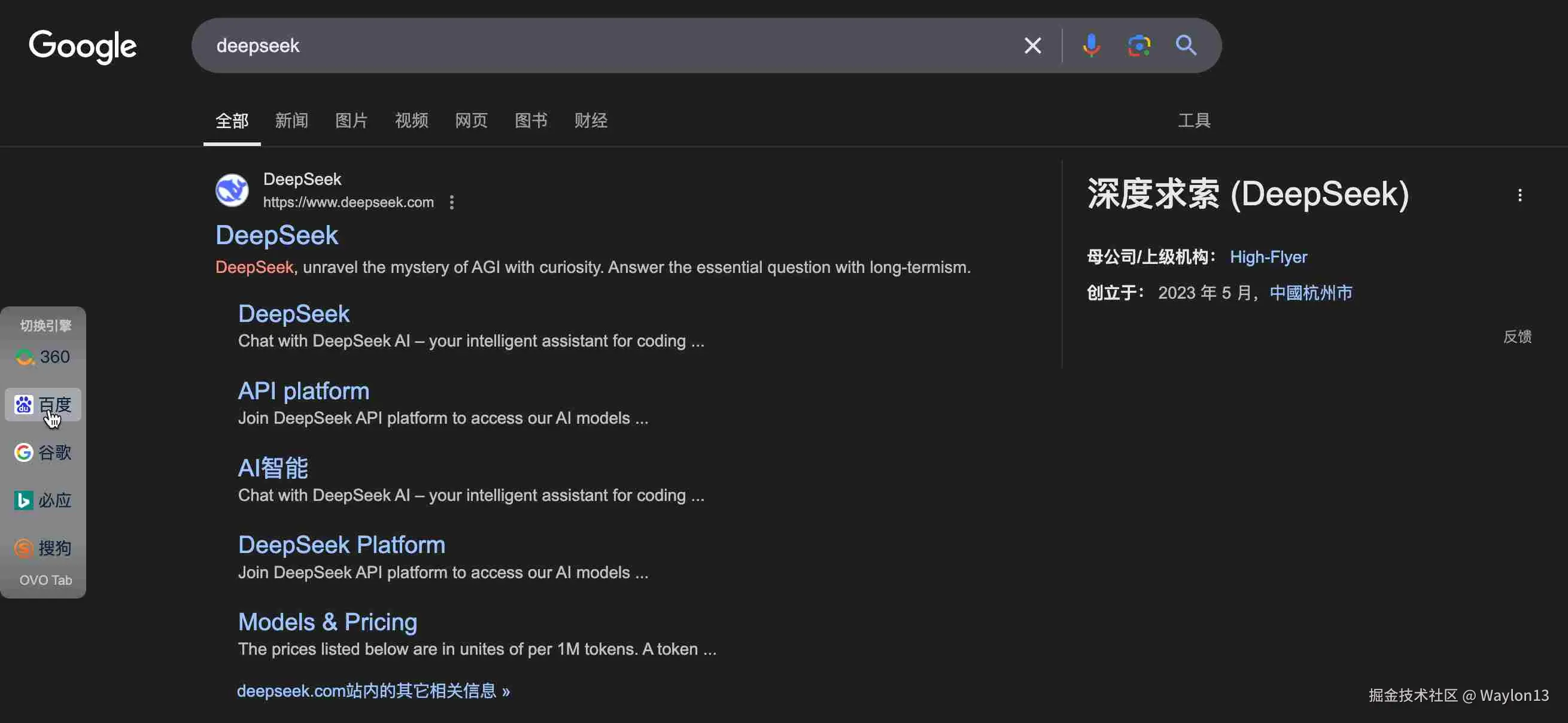1568x723 pixels.
Task: Clear the search box with X icon
Action: coord(1032,45)
